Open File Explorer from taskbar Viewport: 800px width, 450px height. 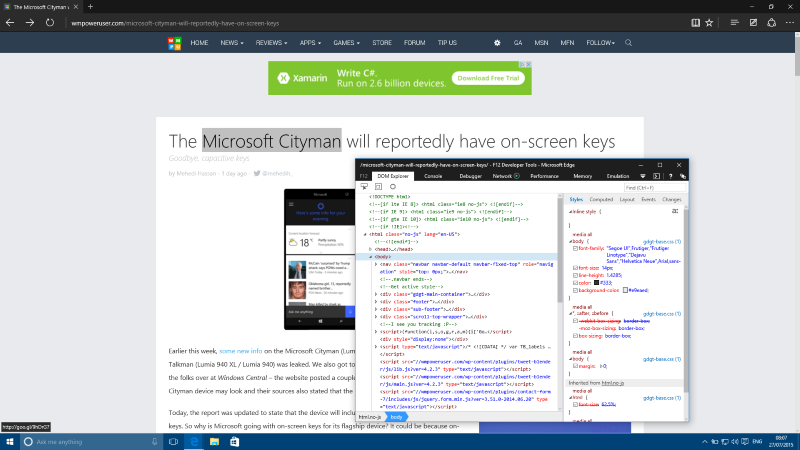pos(214,441)
